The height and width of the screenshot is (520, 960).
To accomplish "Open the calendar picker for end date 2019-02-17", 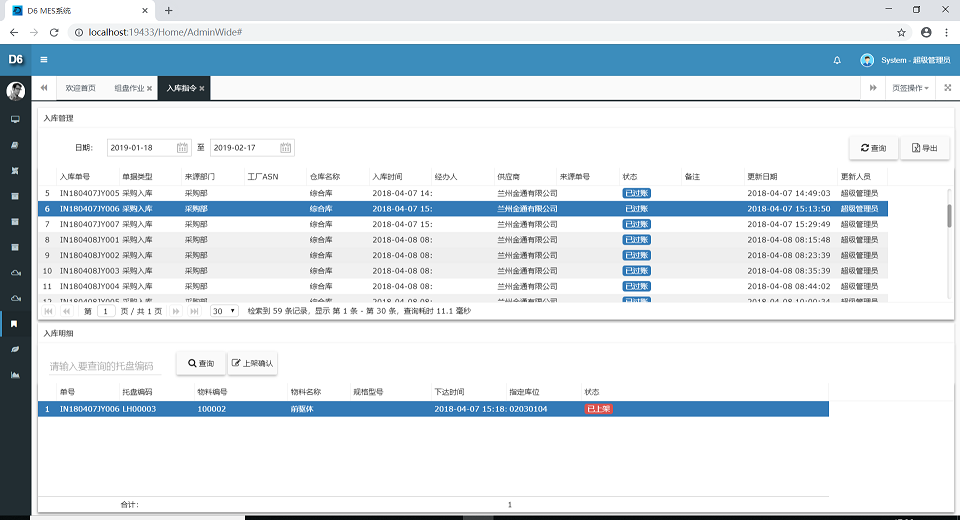I will (x=285, y=148).
